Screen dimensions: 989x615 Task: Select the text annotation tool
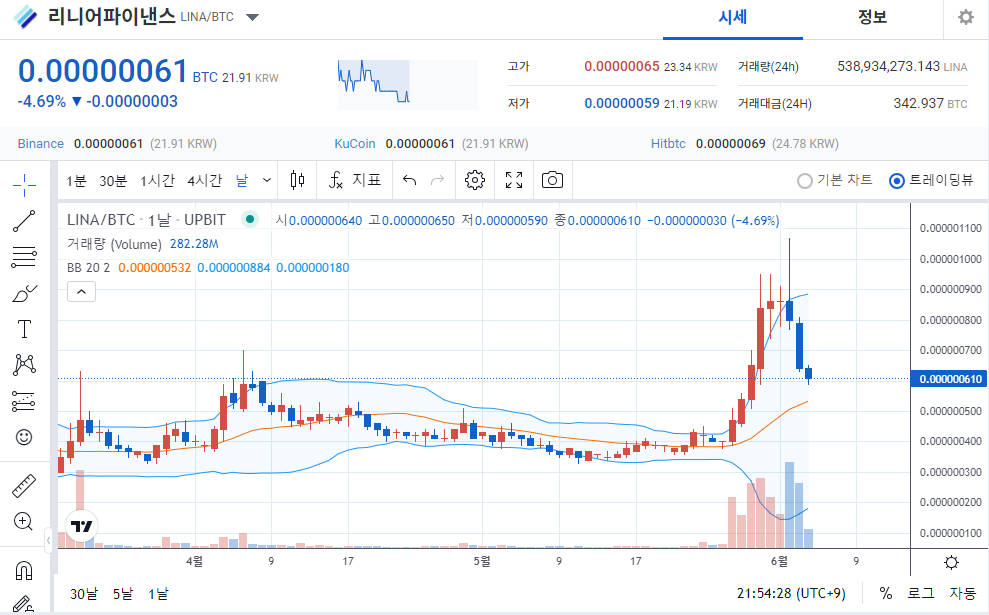pyautogui.click(x=24, y=329)
